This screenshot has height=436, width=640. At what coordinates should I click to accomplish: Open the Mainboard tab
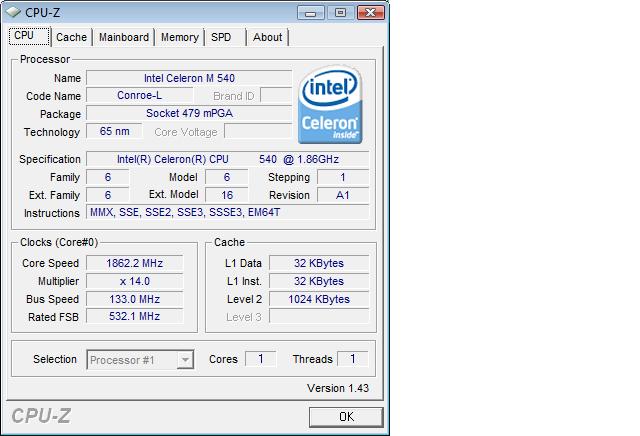124,37
